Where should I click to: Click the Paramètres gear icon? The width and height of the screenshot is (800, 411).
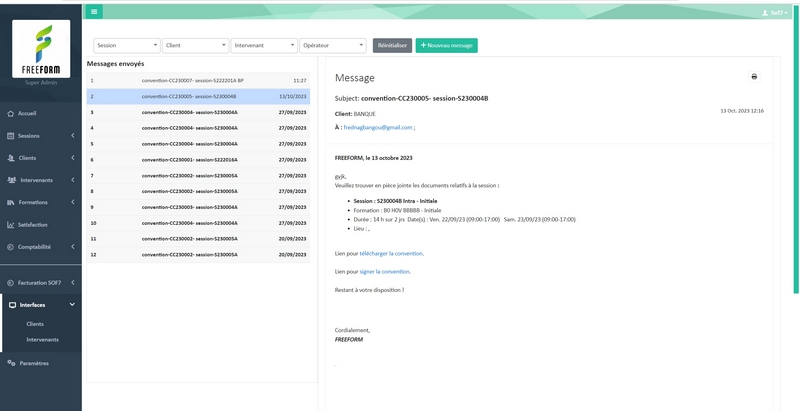[11, 363]
